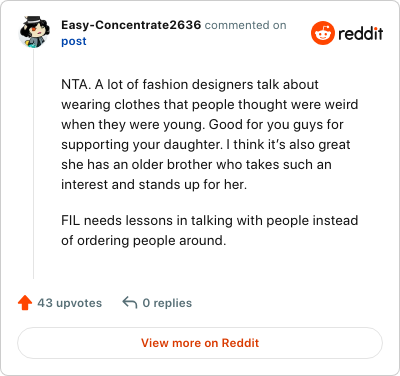Click the line "of ordering people around."
The image size is (400, 376).
point(144,240)
